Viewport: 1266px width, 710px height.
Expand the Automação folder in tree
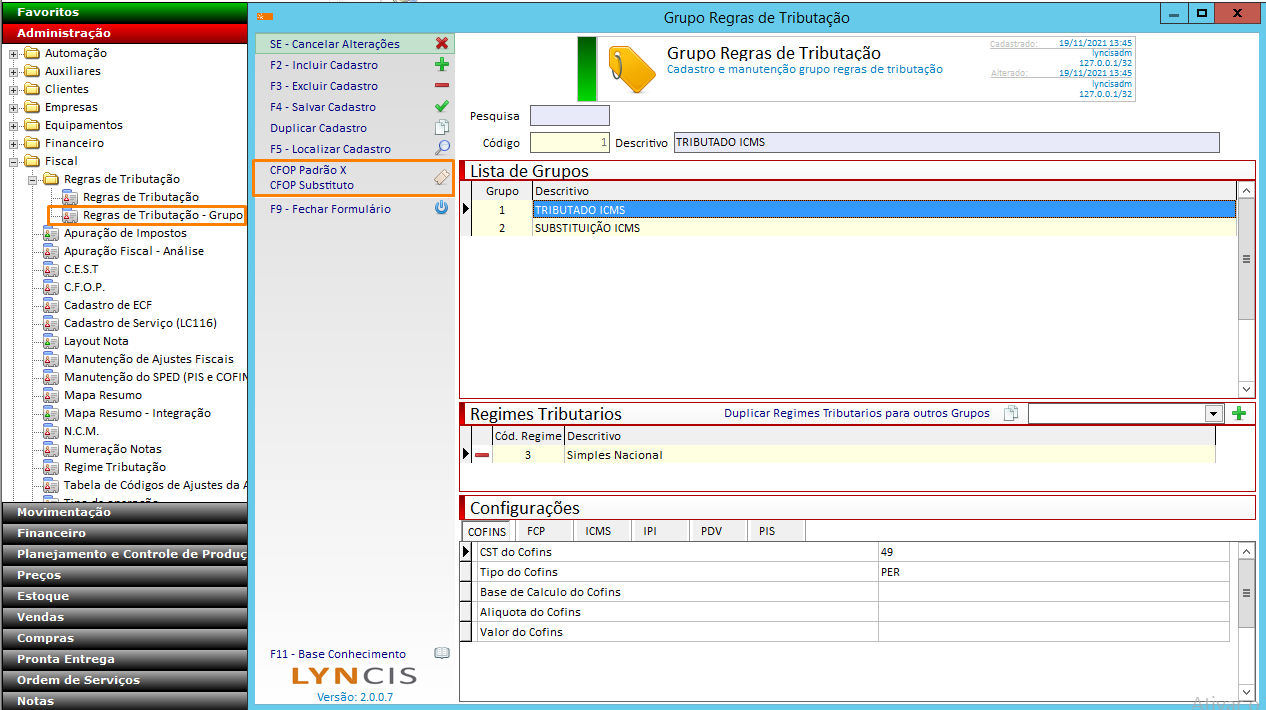[x=14, y=54]
